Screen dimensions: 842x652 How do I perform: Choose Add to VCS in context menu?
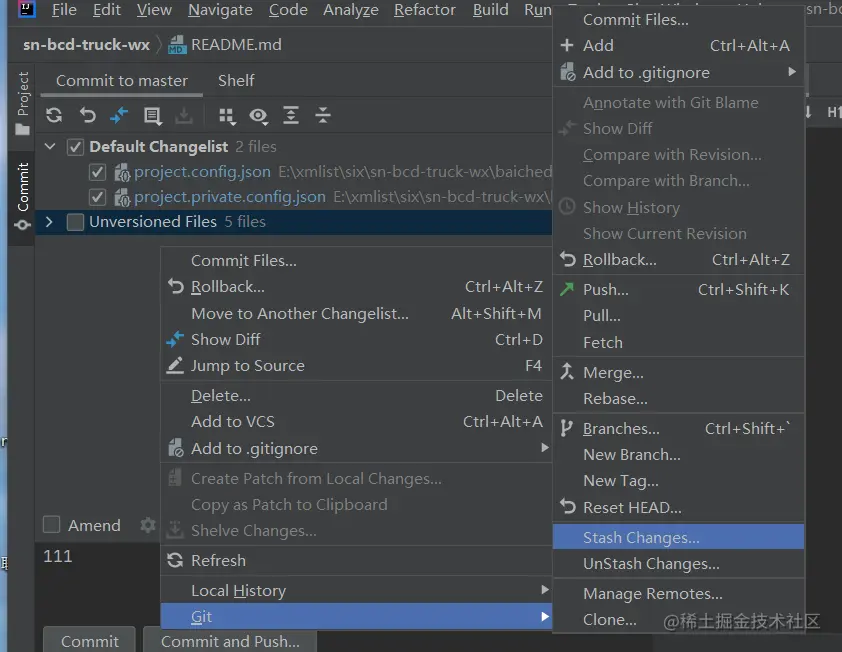click(357, 422)
